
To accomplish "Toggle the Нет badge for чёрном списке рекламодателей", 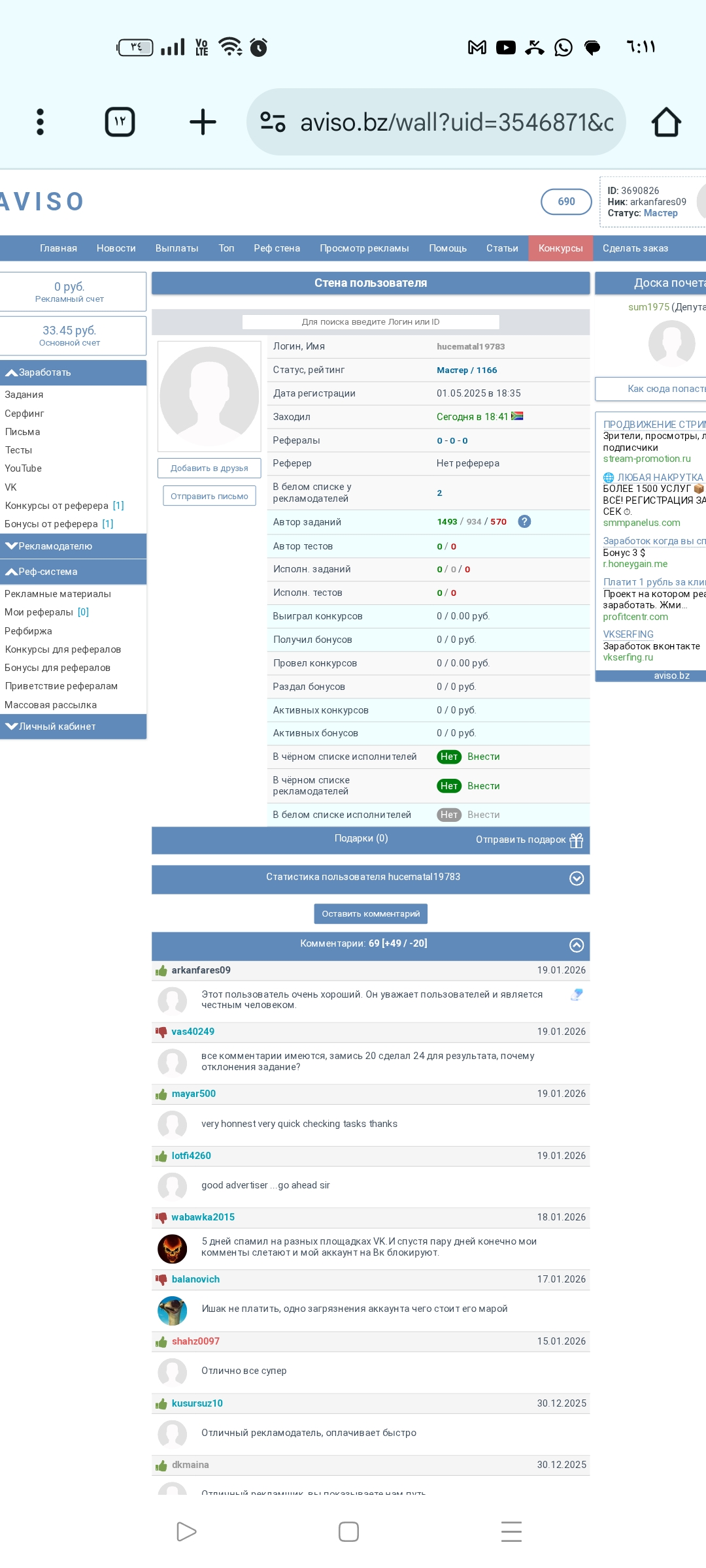I will coord(449,786).
